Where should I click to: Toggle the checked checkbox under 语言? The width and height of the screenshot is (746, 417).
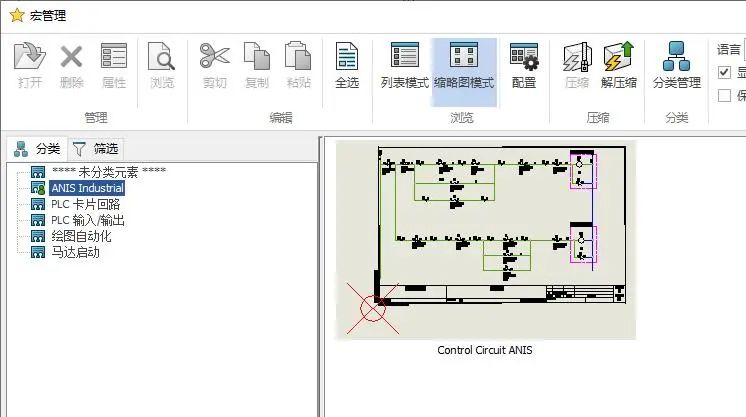pyautogui.click(x=724, y=72)
